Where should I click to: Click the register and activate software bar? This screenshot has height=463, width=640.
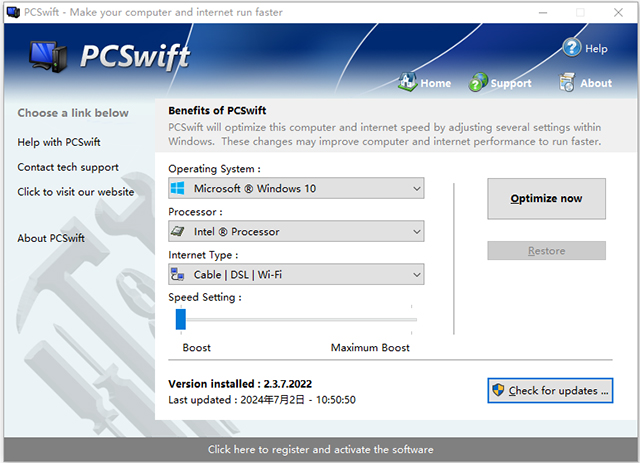pyautogui.click(x=320, y=450)
